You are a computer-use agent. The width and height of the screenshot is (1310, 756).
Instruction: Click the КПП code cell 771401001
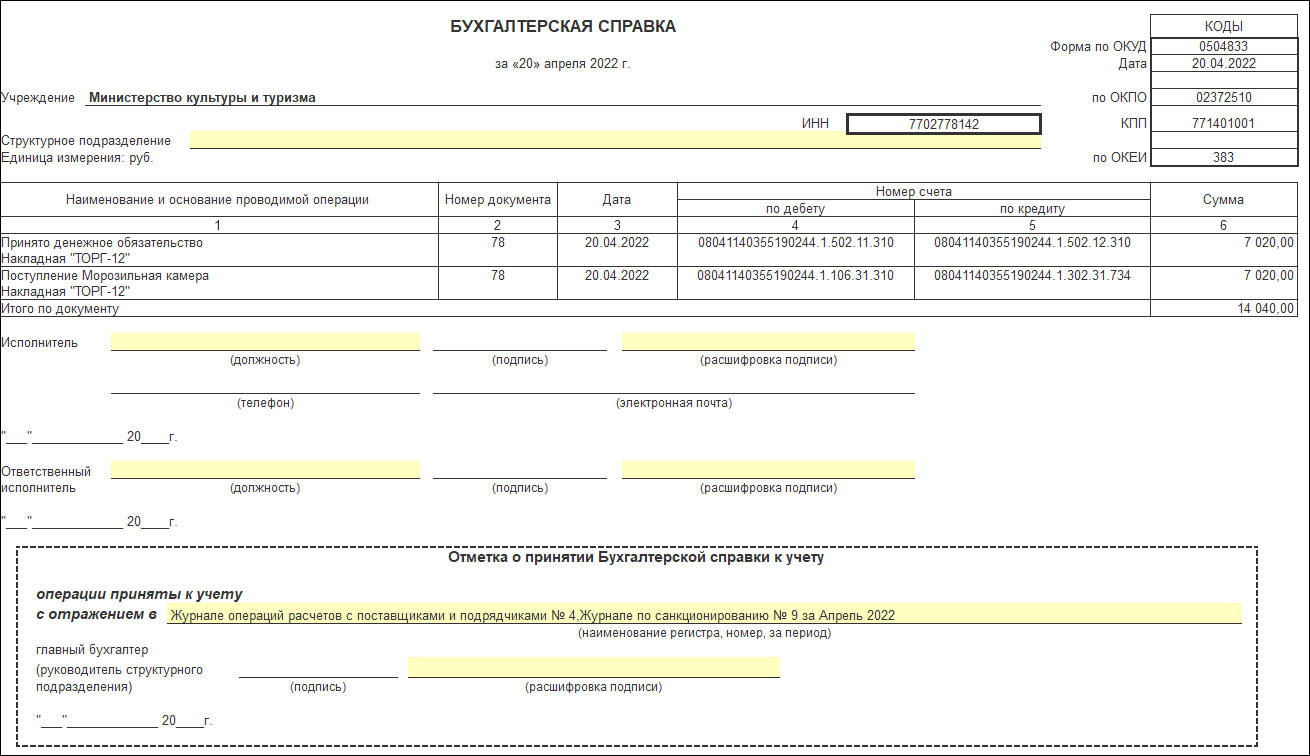click(x=1223, y=123)
